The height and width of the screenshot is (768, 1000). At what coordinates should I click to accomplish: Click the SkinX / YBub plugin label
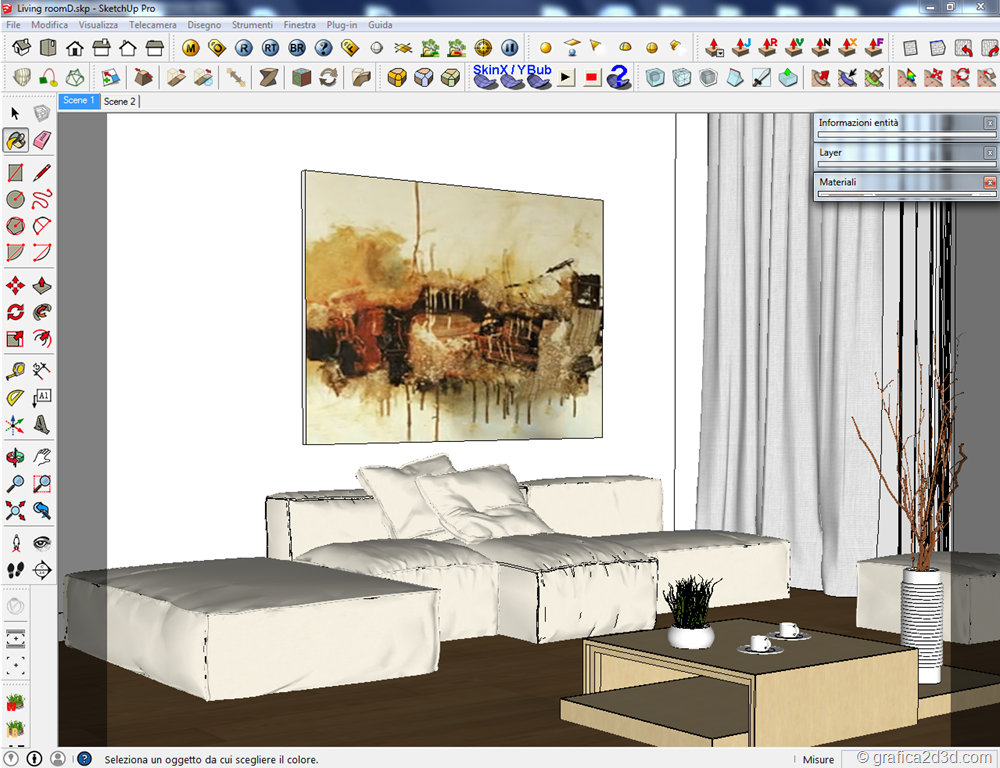pyautogui.click(x=512, y=70)
